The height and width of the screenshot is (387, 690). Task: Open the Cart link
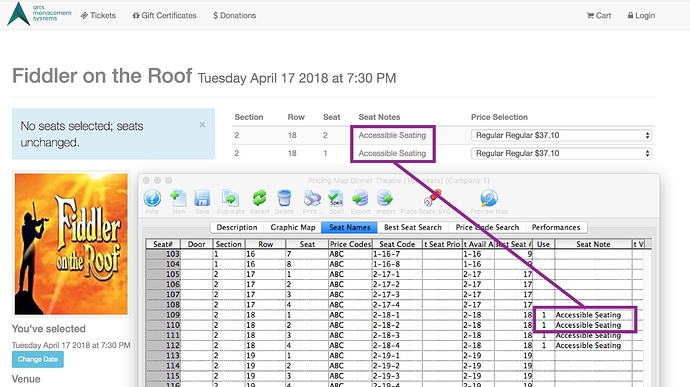pos(599,15)
